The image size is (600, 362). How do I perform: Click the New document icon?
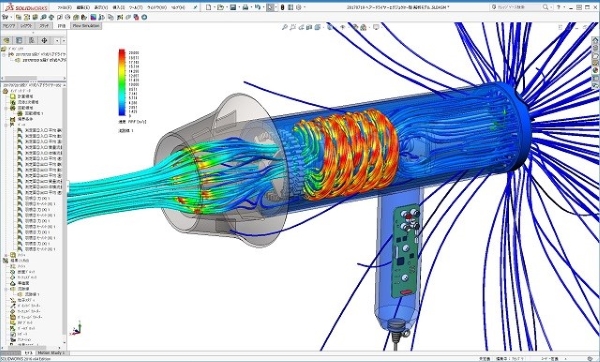(x=208, y=7)
